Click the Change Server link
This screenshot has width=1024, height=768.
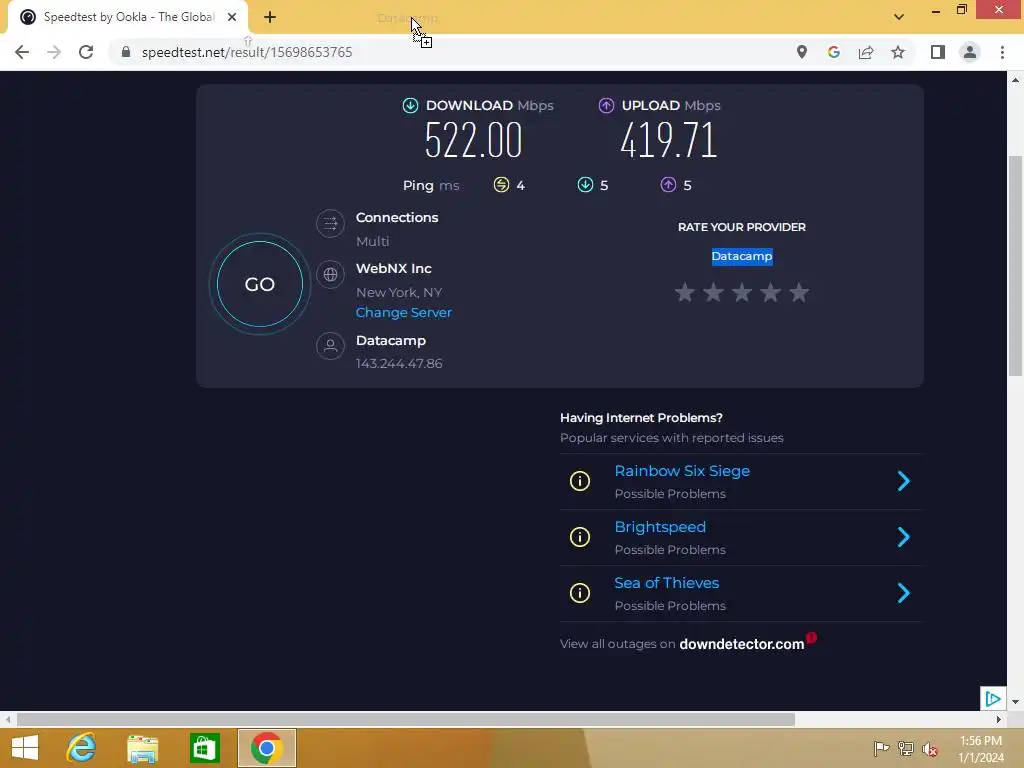(x=404, y=312)
